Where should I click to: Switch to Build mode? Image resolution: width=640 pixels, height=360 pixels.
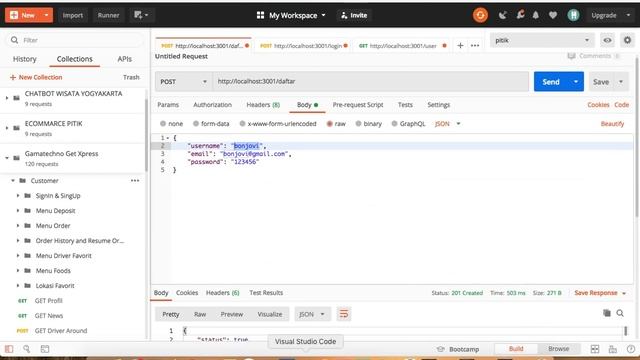coord(516,349)
